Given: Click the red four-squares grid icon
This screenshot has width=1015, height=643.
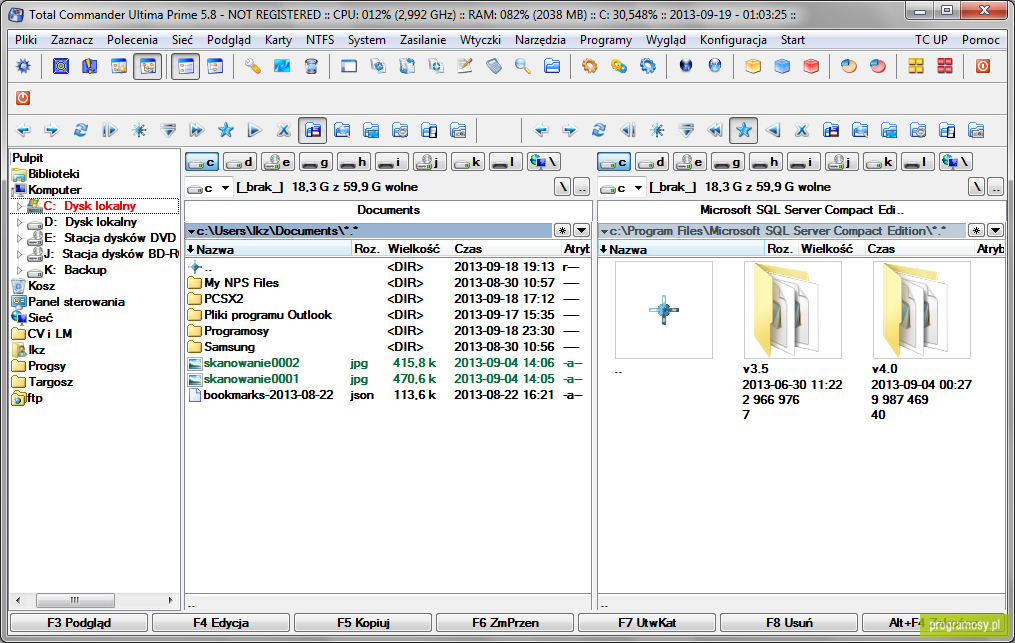Looking at the screenshot, I should pos(945,66).
